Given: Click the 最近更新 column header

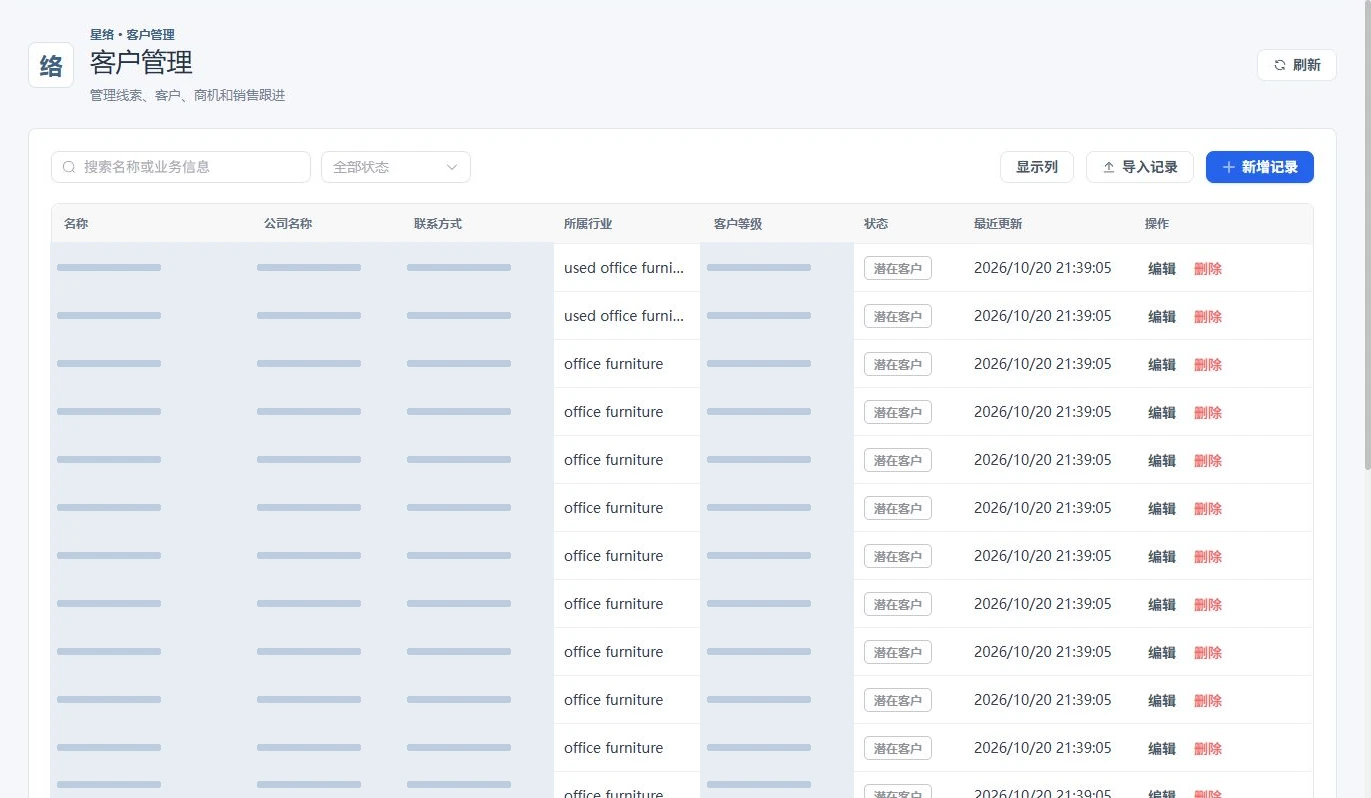Looking at the screenshot, I should (998, 224).
